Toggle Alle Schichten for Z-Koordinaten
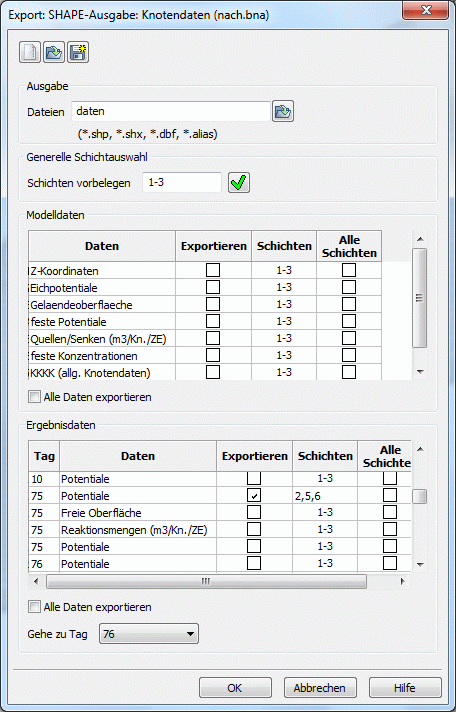Viewport: 456px width, 712px height. click(x=349, y=270)
